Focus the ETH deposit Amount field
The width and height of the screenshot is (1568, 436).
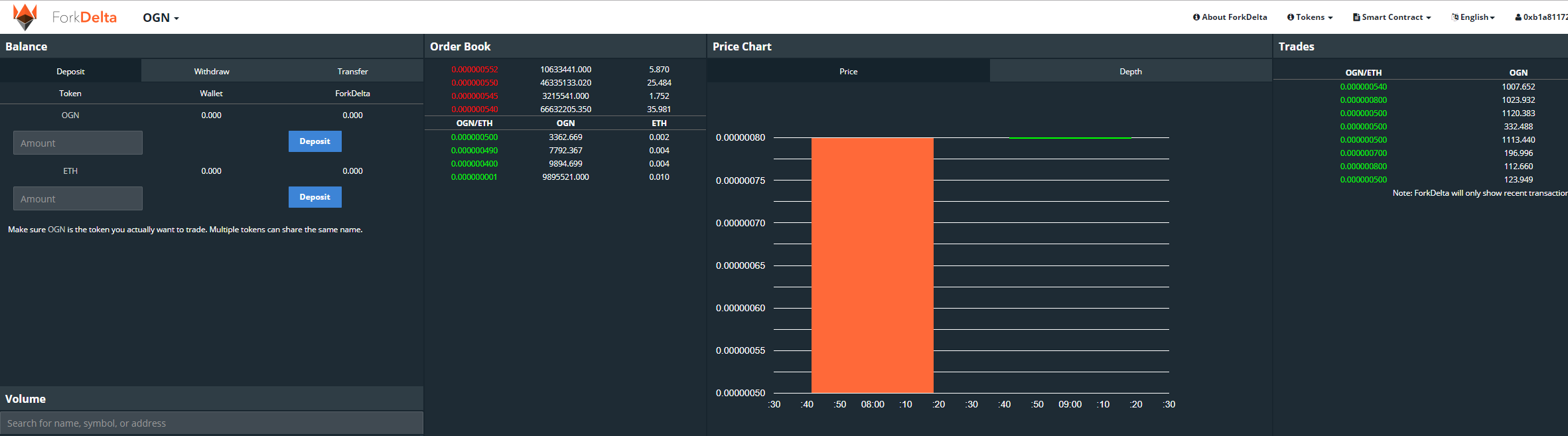point(78,198)
